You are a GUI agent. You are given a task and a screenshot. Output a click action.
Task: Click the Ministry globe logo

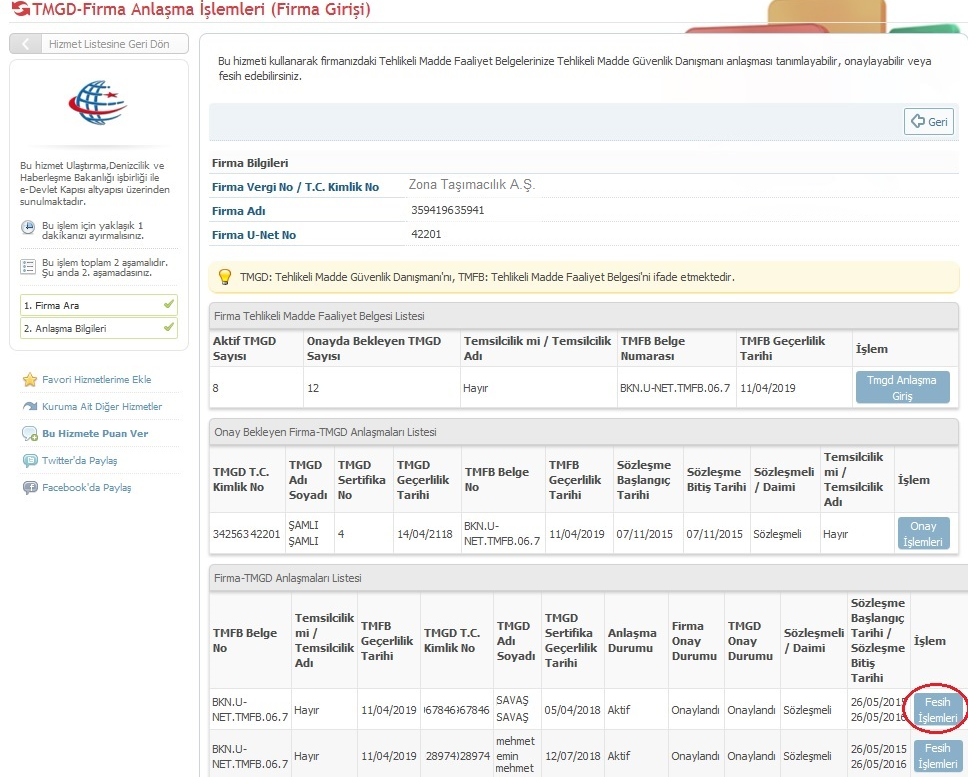[x=98, y=102]
